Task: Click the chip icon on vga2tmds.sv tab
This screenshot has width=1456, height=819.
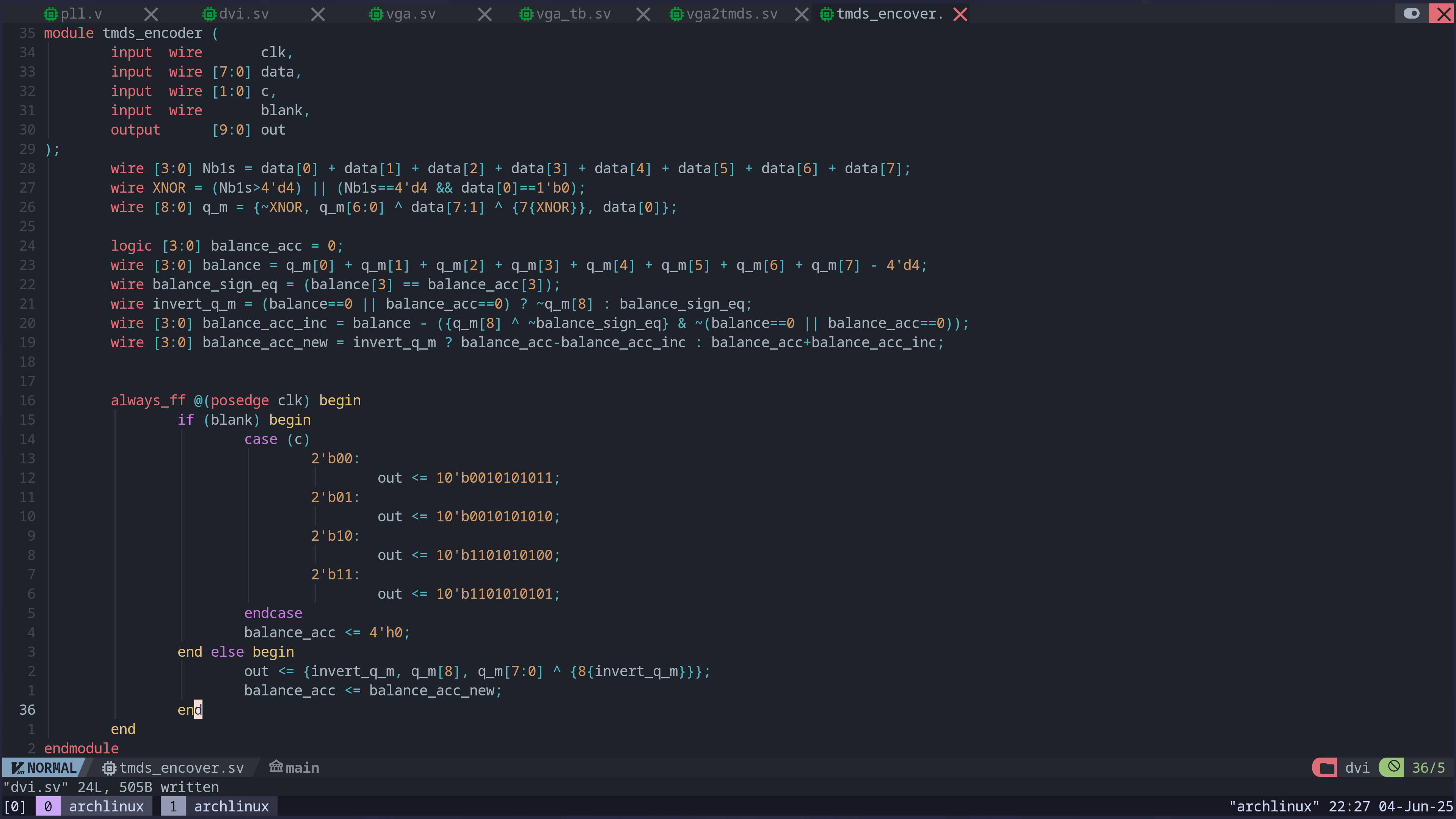Action: [676, 14]
